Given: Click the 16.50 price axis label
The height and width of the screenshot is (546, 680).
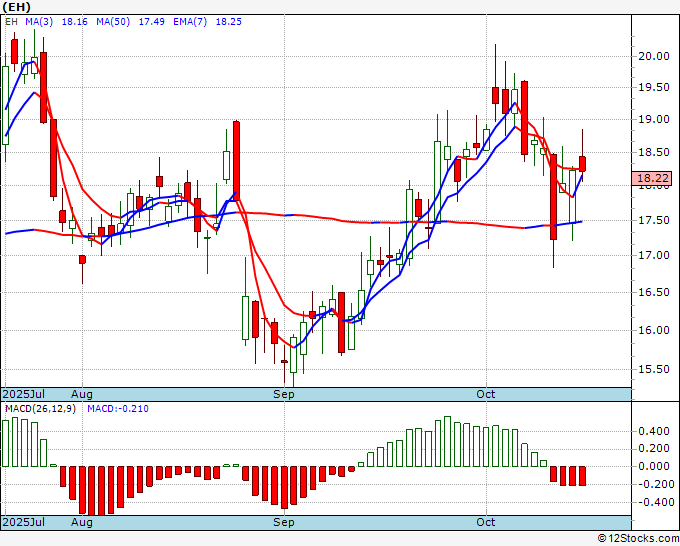Looking at the screenshot, I should pyautogui.click(x=654, y=292).
